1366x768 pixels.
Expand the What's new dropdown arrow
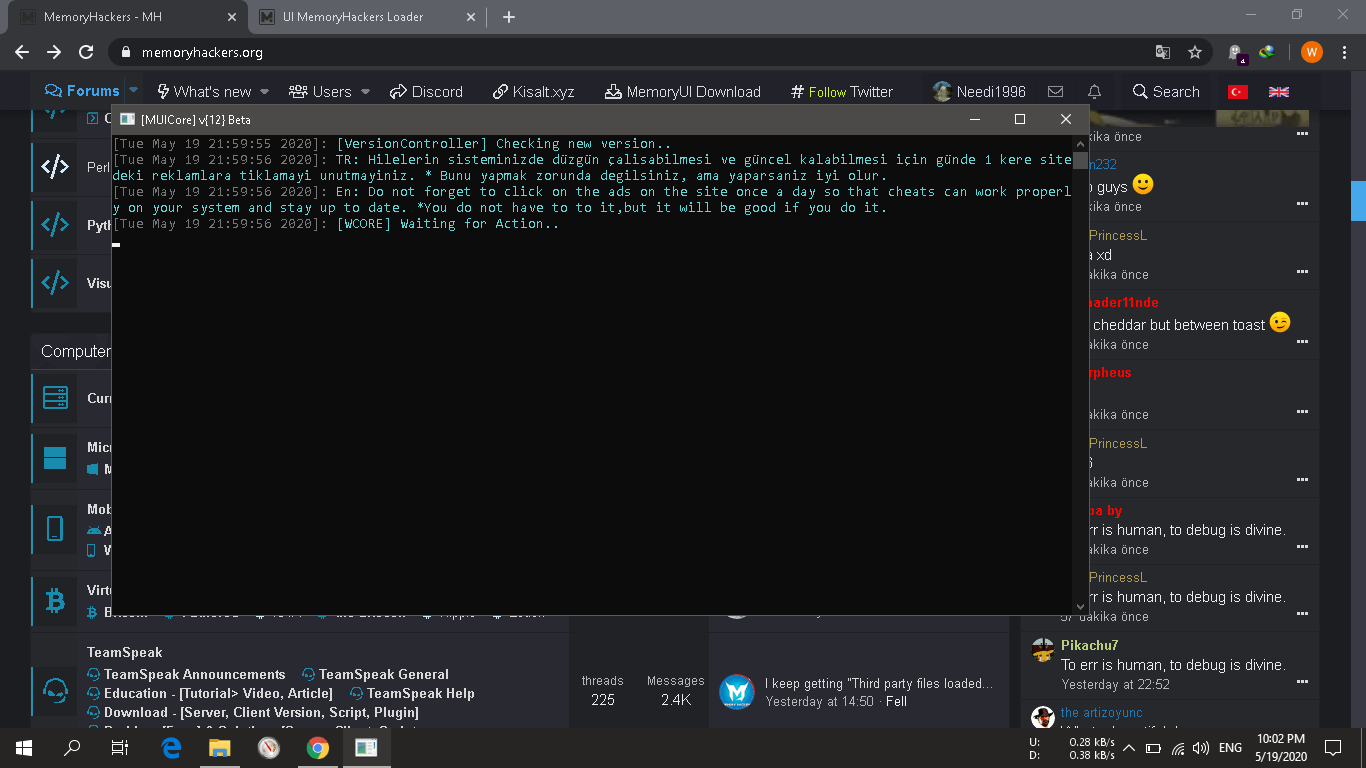pos(264,92)
